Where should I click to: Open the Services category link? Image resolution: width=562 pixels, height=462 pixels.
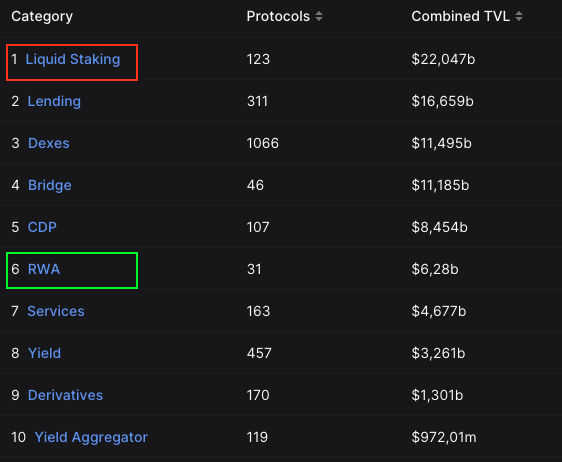pyautogui.click(x=56, y=311)
